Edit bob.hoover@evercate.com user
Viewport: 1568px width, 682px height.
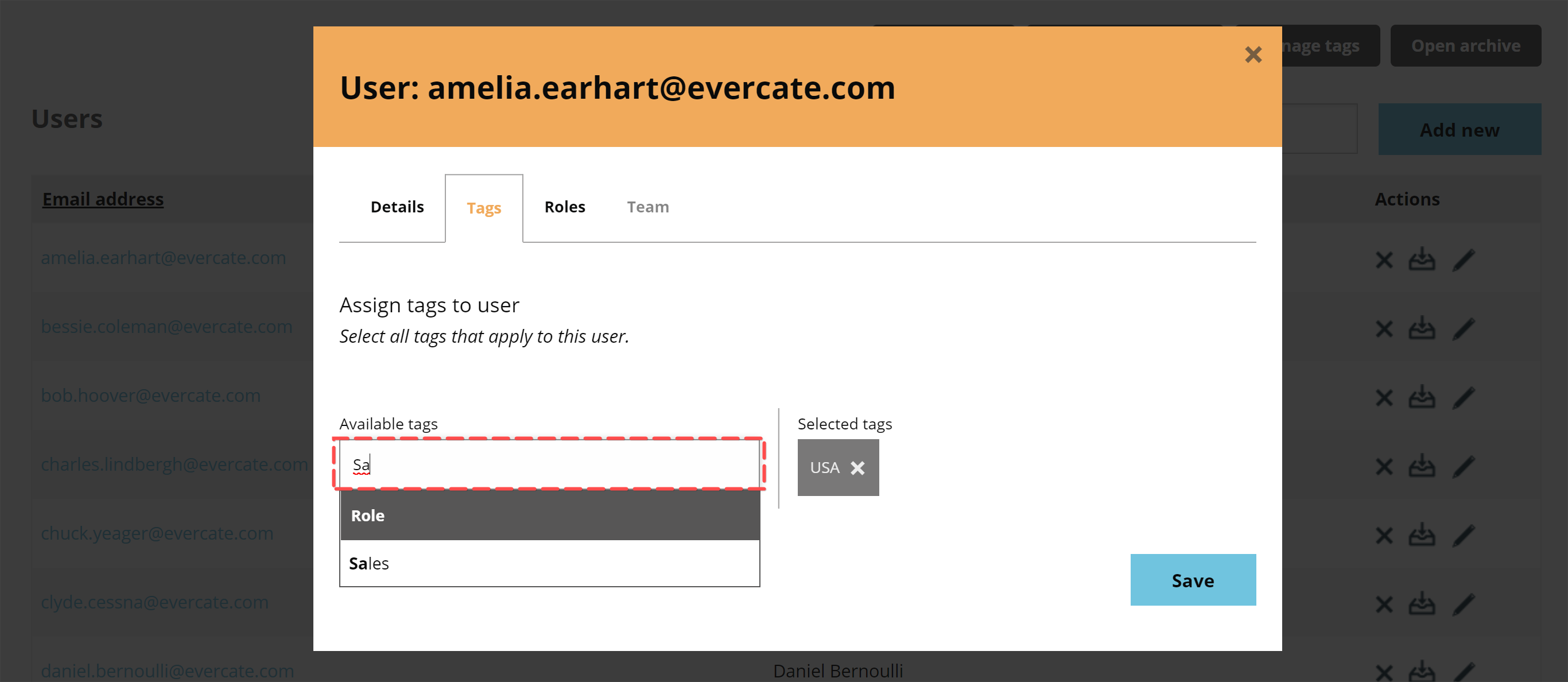point(1464,397)
